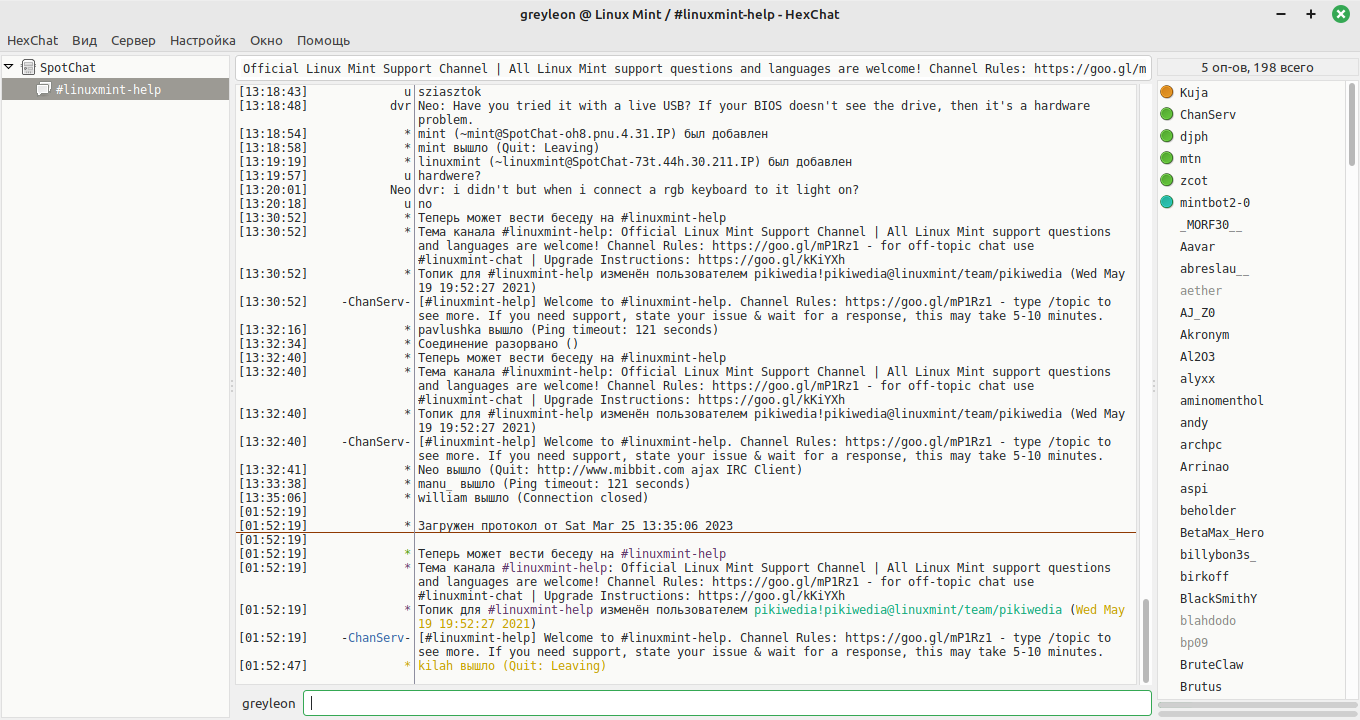Click the message input box

pos(727,703)
